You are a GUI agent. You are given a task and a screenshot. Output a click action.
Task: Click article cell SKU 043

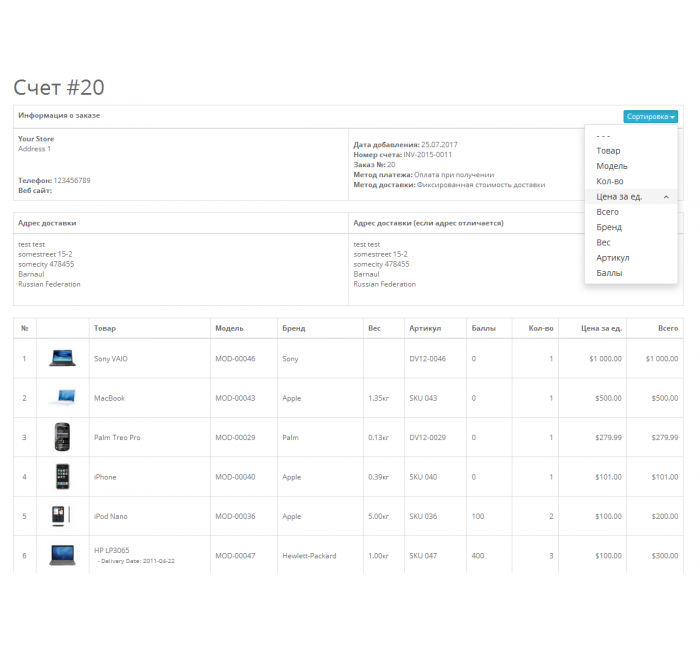coord(423,398)
